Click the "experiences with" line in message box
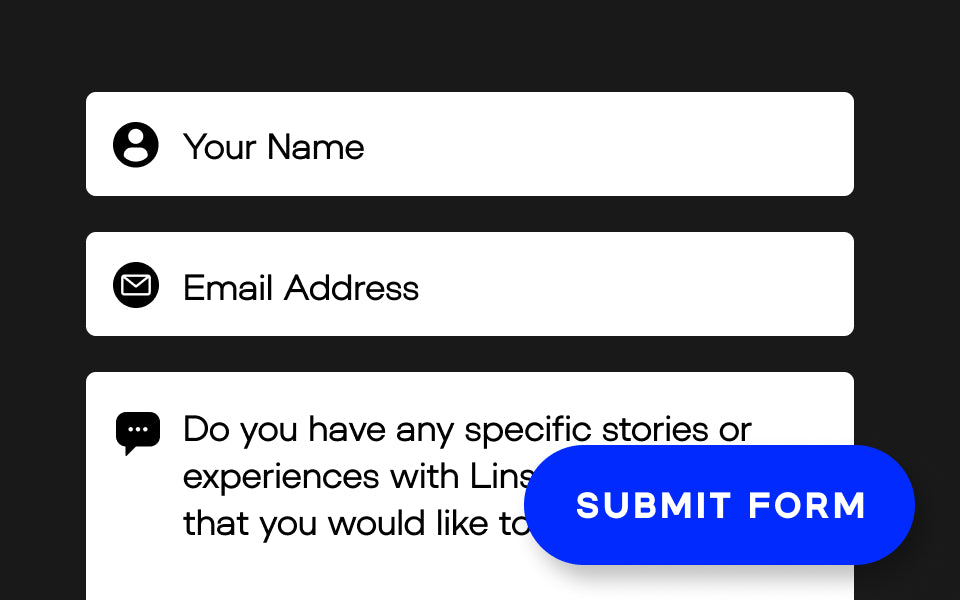 click(x=322, y=476)
